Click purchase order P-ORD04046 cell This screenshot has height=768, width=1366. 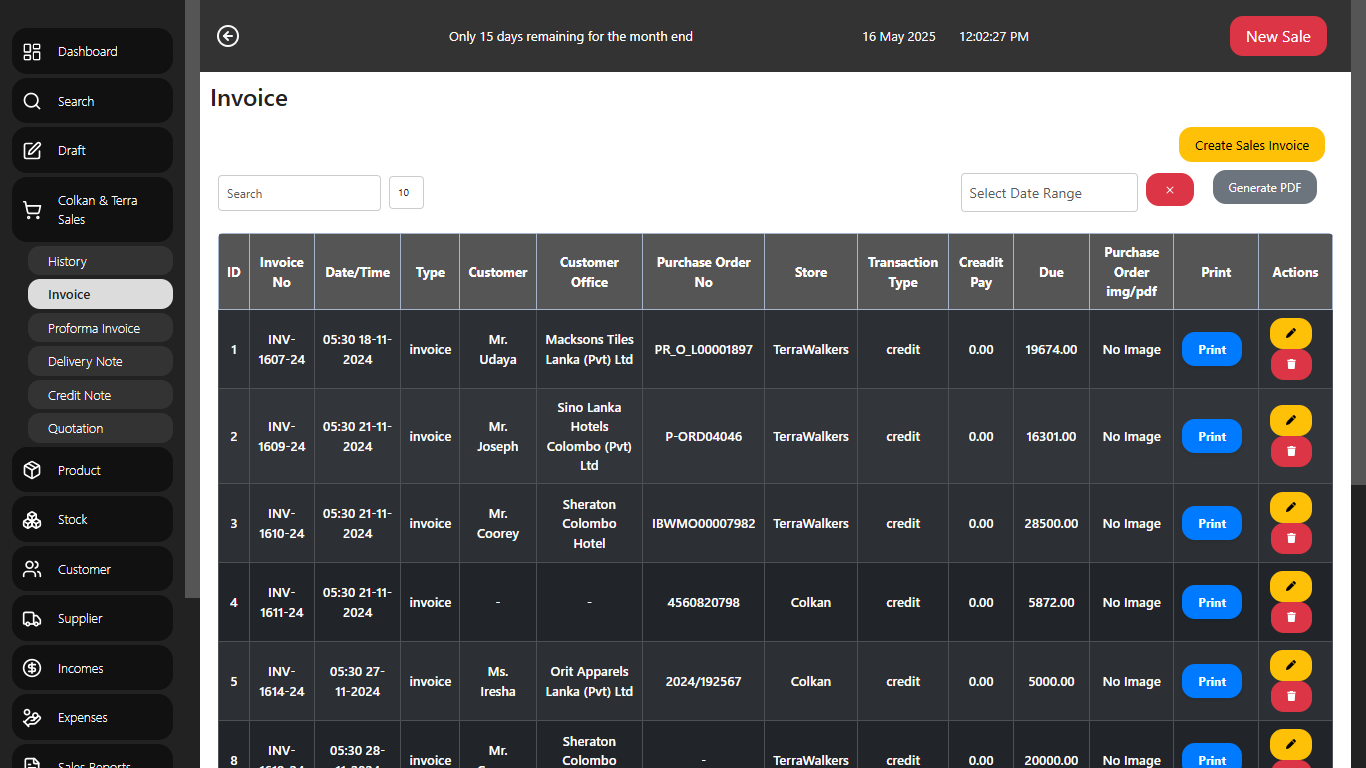tap(704, 437)
